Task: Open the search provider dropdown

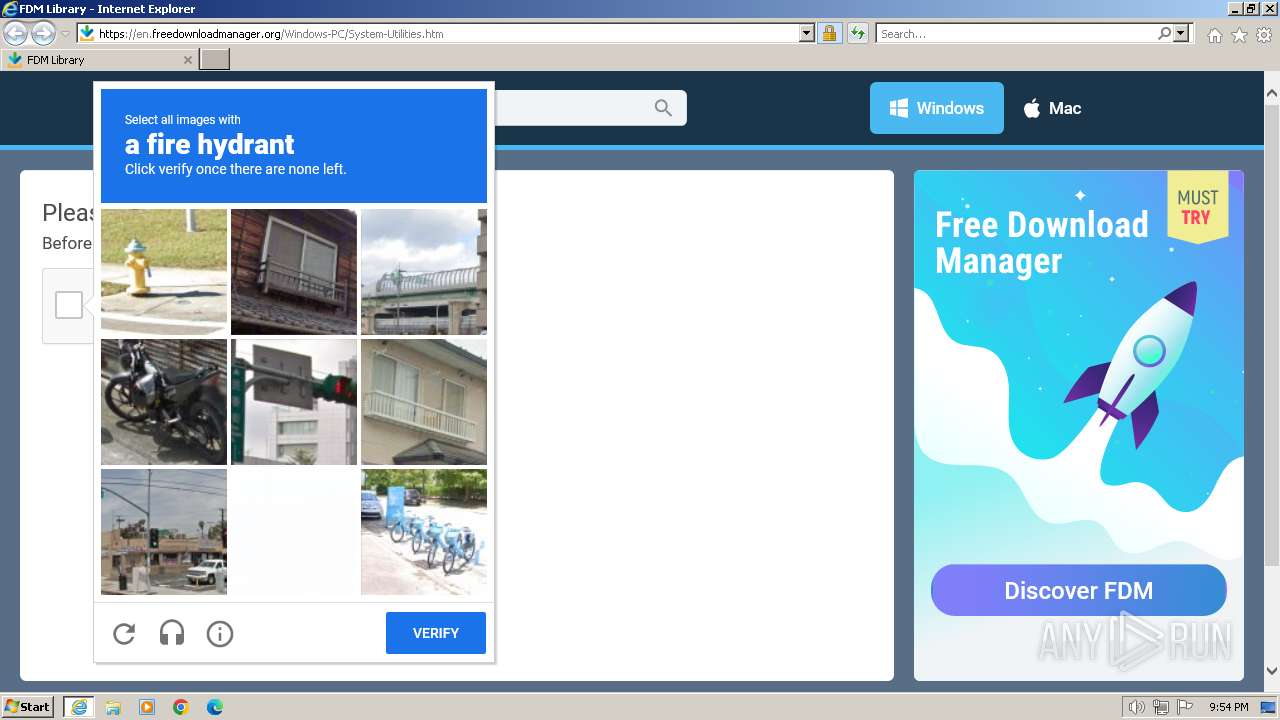Action: pyautogui.click(x=1182, y=33)
